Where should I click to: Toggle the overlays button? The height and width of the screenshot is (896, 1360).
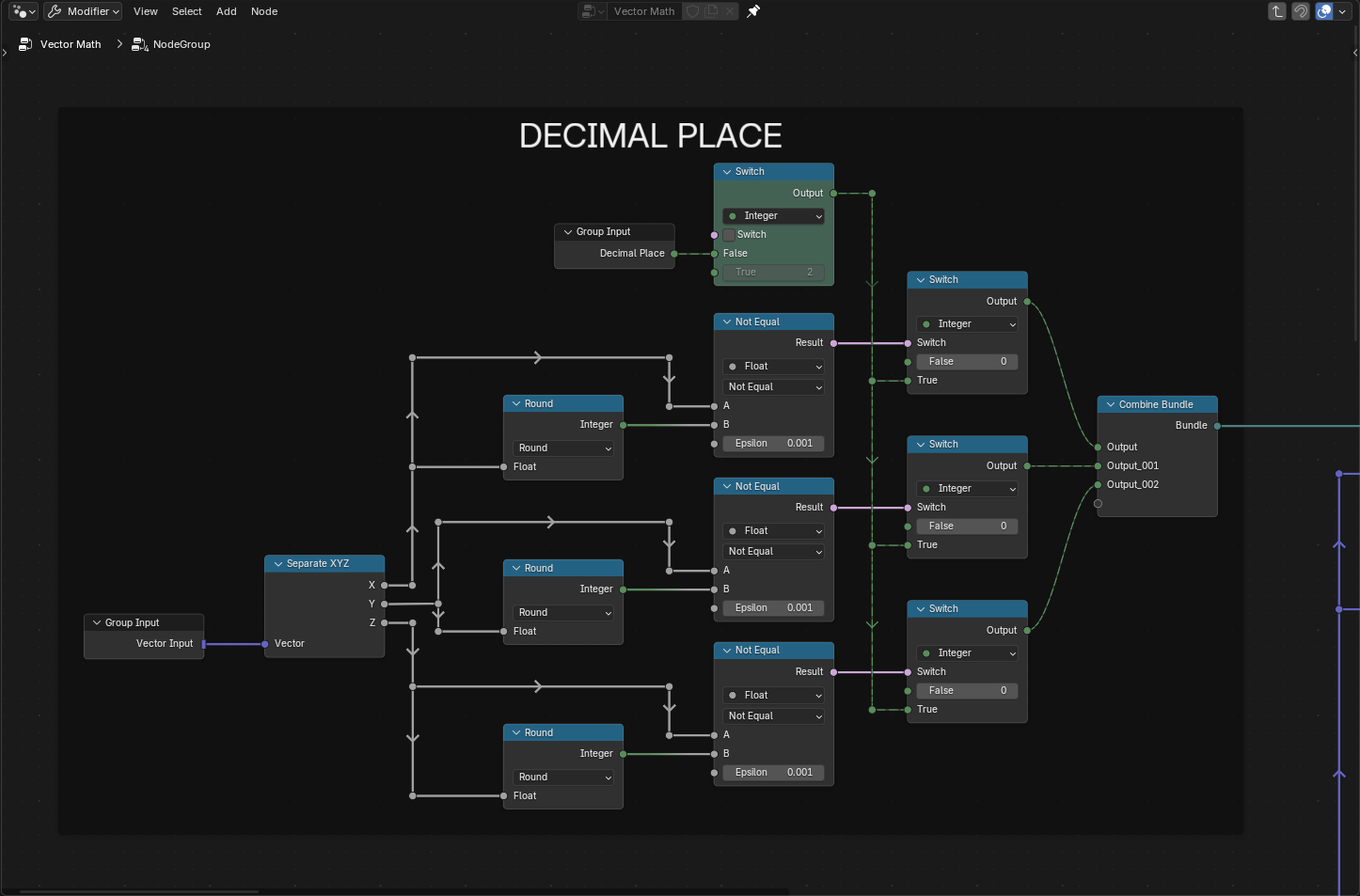tap(1324, 11)
